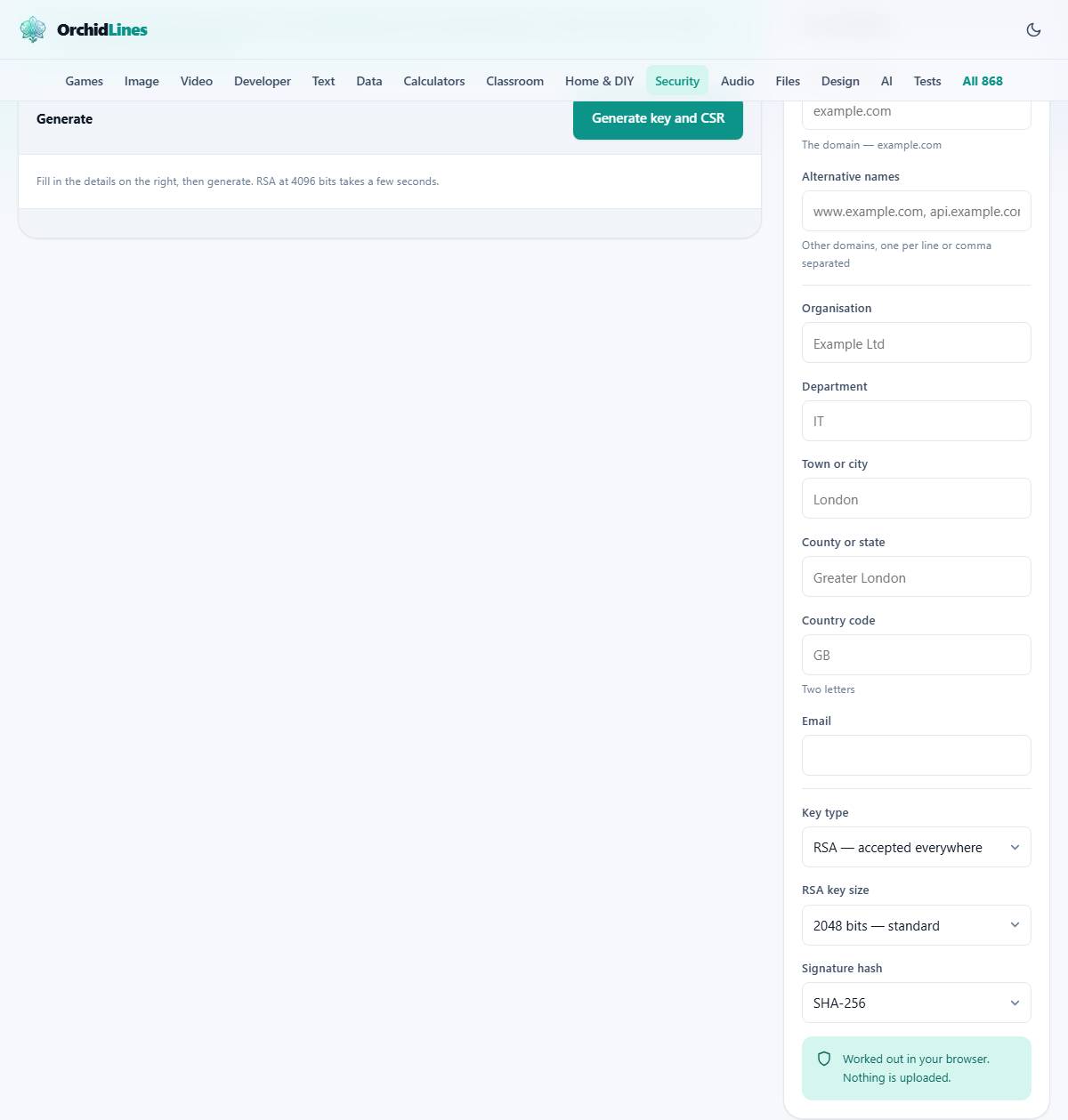Click the Country code field
1068x1120 pixels.
pos(917,655)
